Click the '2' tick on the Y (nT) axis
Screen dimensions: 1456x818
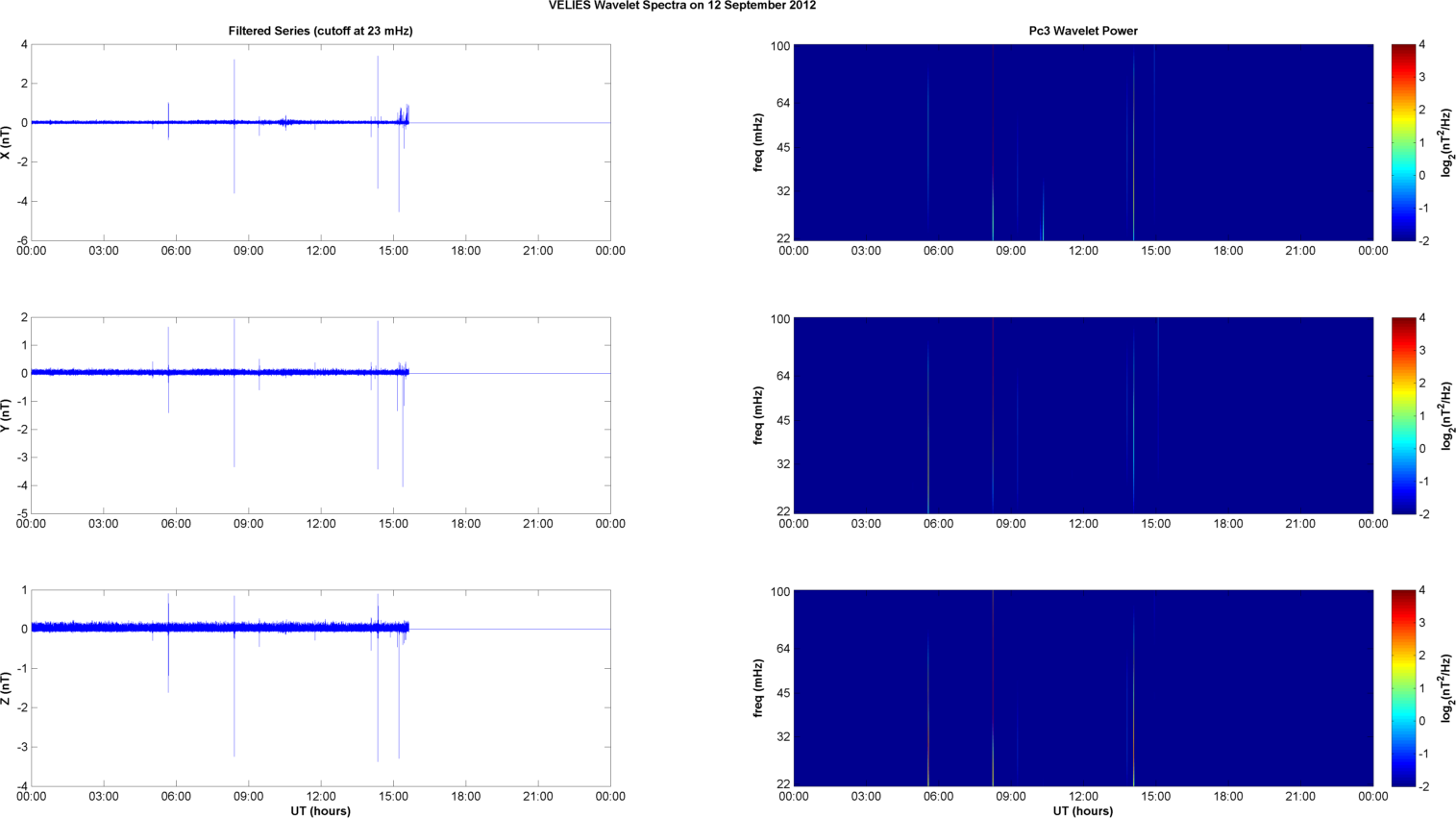click(24, 318)
